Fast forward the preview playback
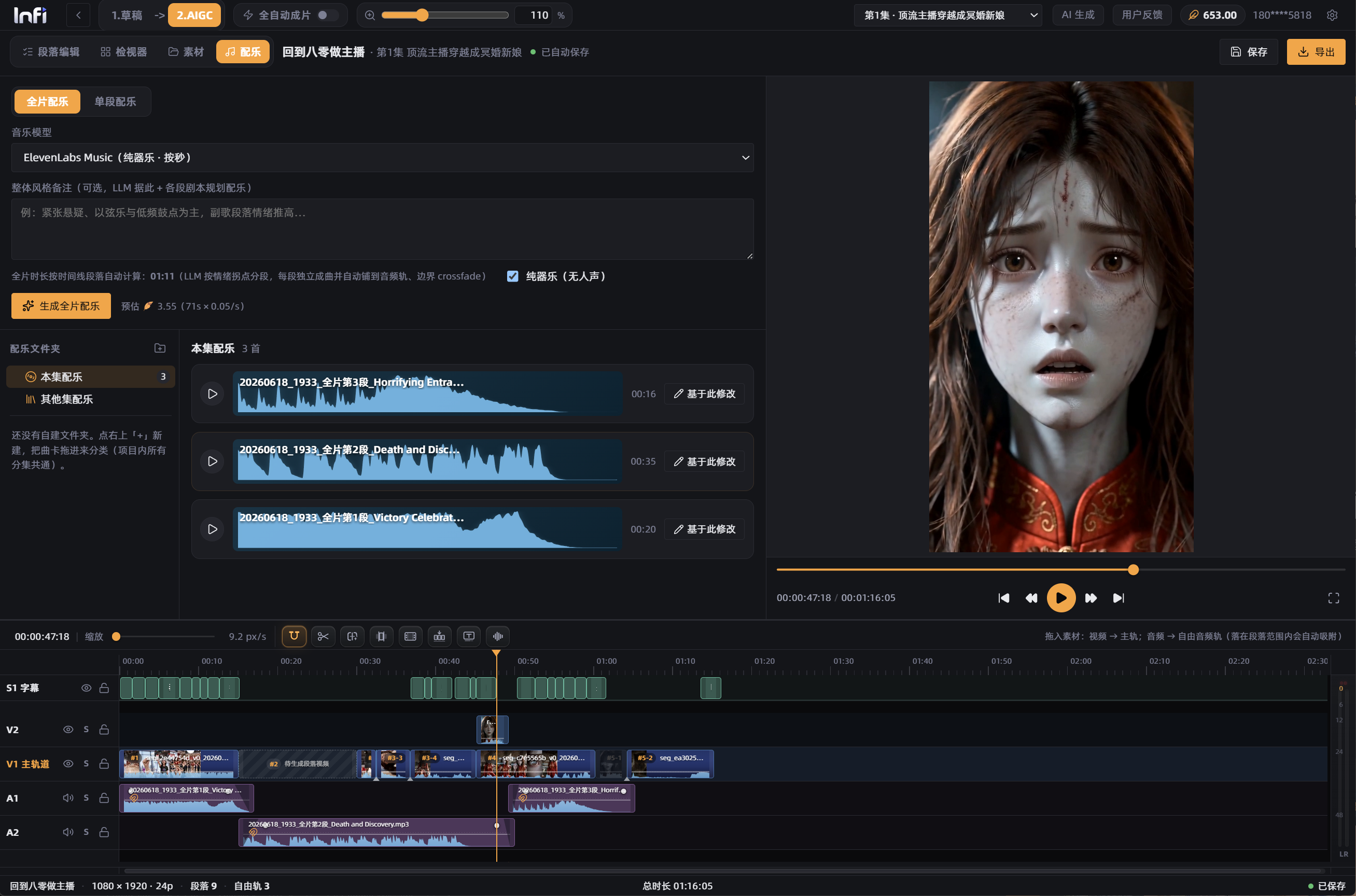Screen dimensions: 1356x896 tap(1091, 598)
